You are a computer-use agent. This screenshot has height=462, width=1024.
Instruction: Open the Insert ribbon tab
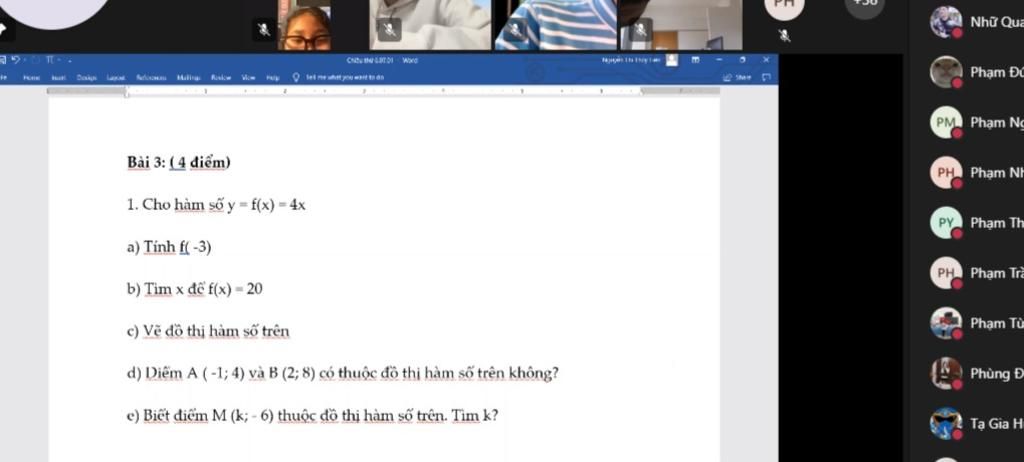click(59, 77)
